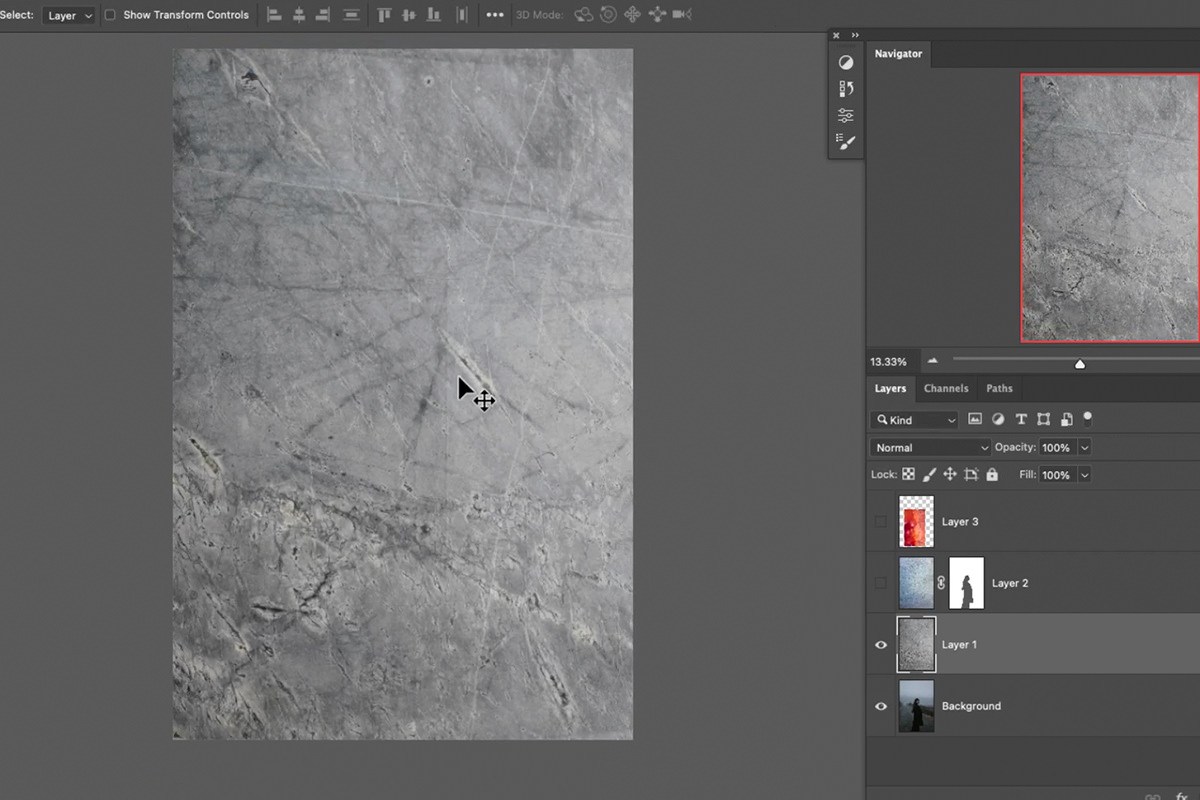Open the three-dot align options menu

click(x=495, y=15)
